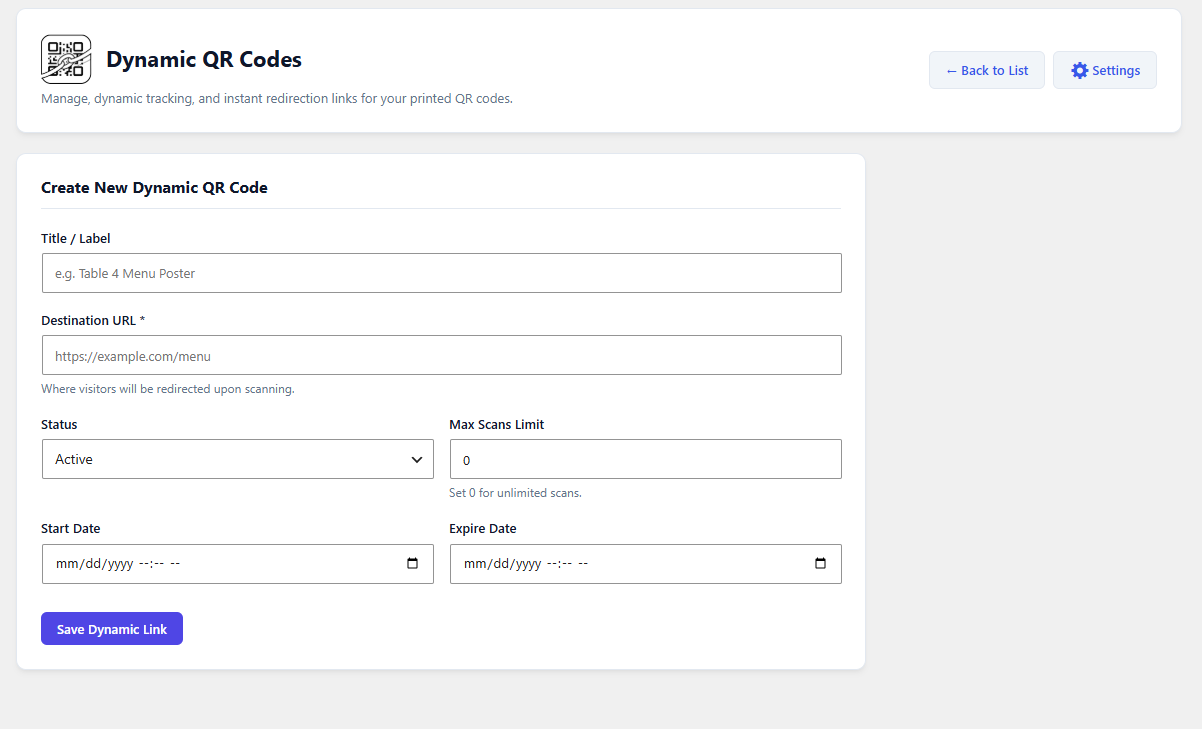Click into the Max Scans Limit field
1202x729 pixels.
tap(646, 459)
